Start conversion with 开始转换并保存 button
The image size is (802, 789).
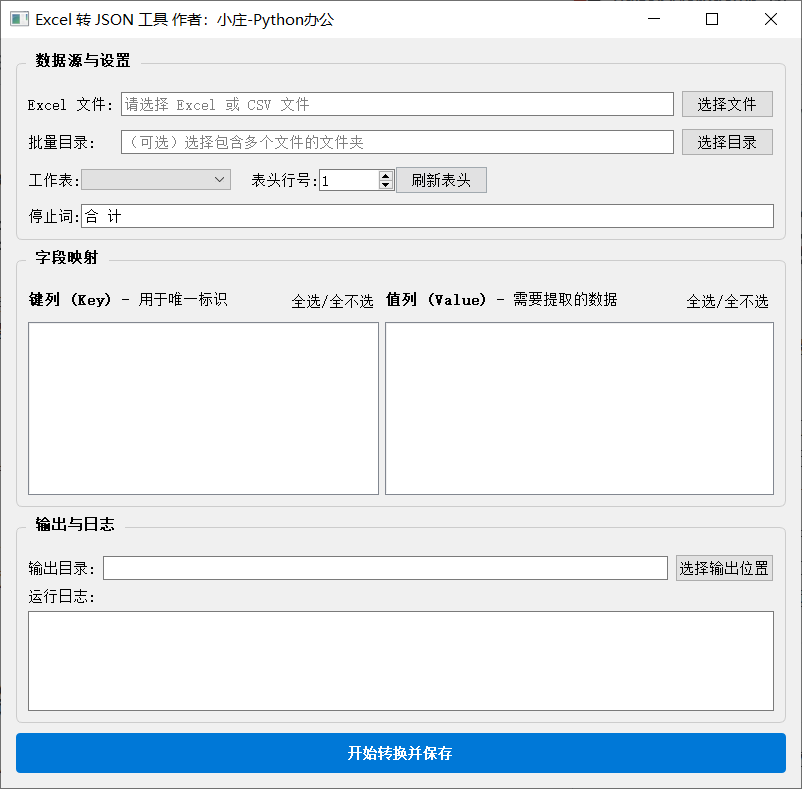point(400,753)
